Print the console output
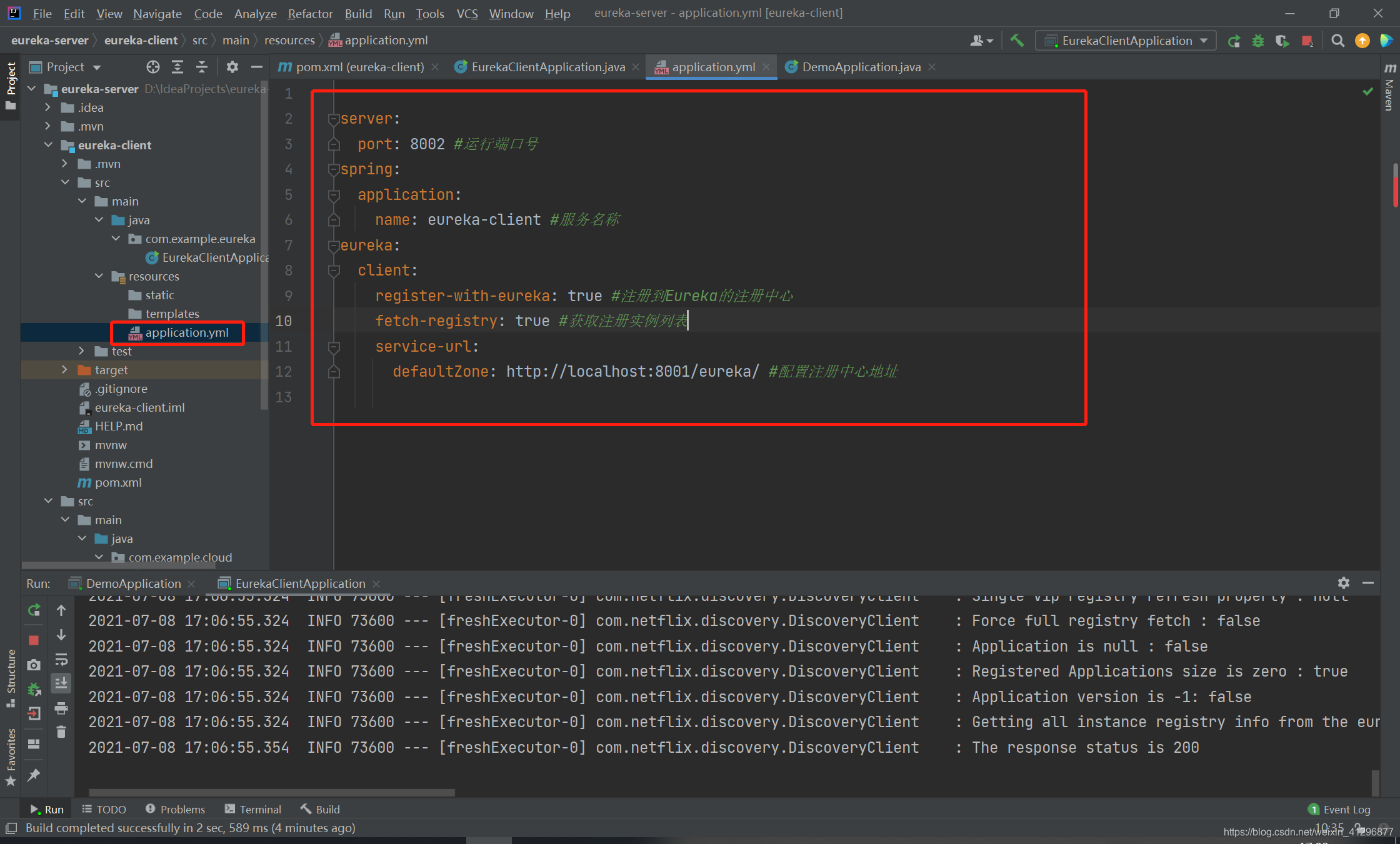 pyautogui.click(x=61, y=708)
